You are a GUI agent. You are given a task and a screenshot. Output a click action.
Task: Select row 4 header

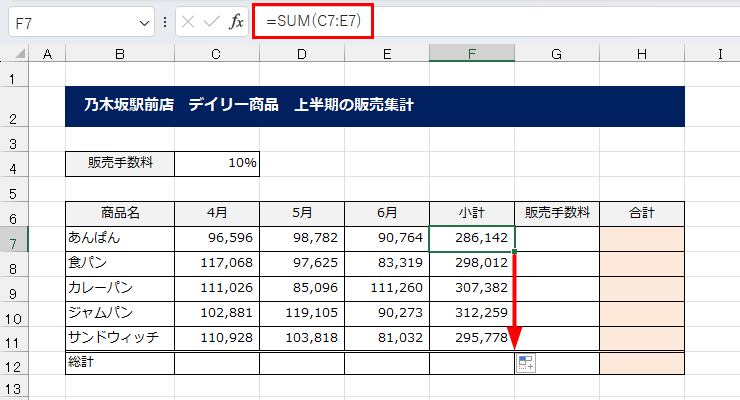(14, 164)
